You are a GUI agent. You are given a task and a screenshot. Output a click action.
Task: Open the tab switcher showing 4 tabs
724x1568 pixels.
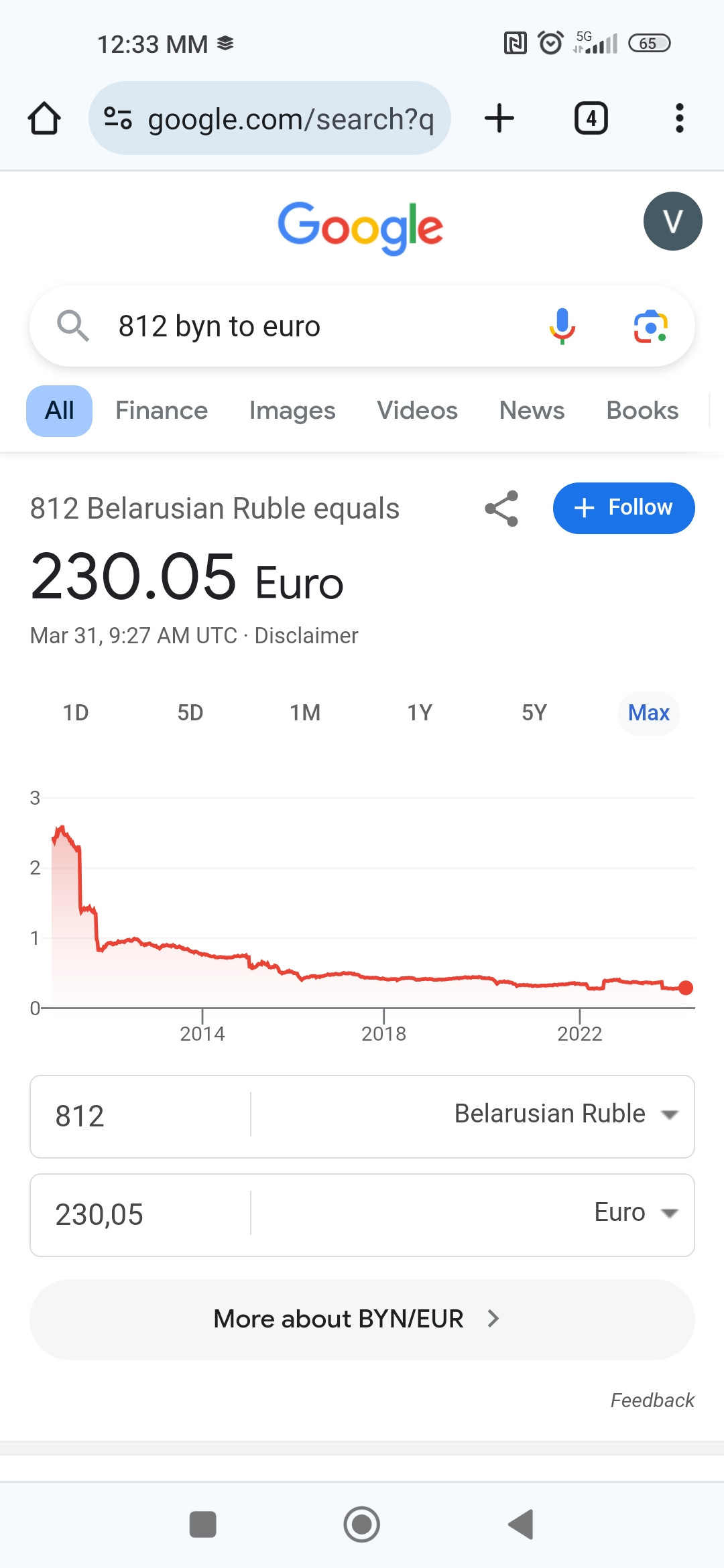click(x=591, y=119)
